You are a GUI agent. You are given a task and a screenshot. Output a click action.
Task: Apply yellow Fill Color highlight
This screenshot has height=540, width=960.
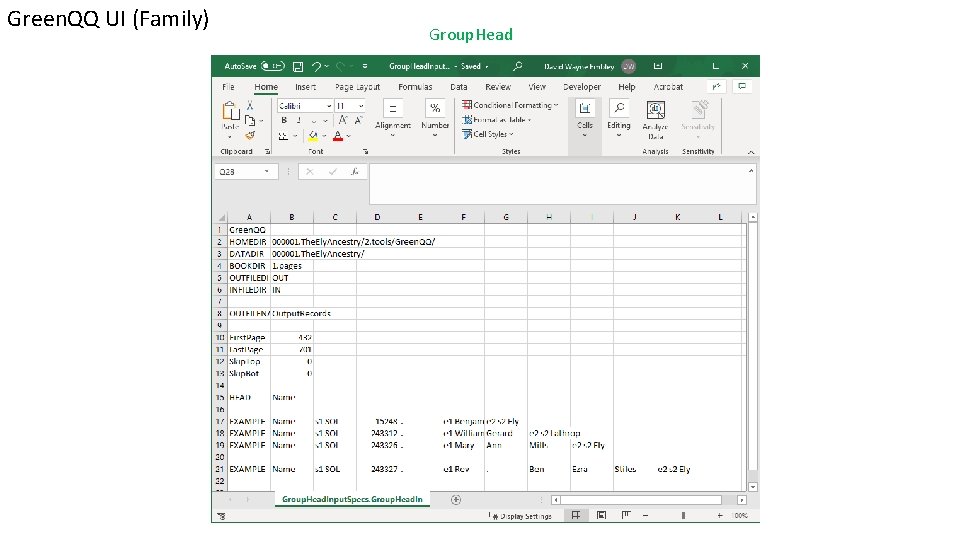coord(313,136)
